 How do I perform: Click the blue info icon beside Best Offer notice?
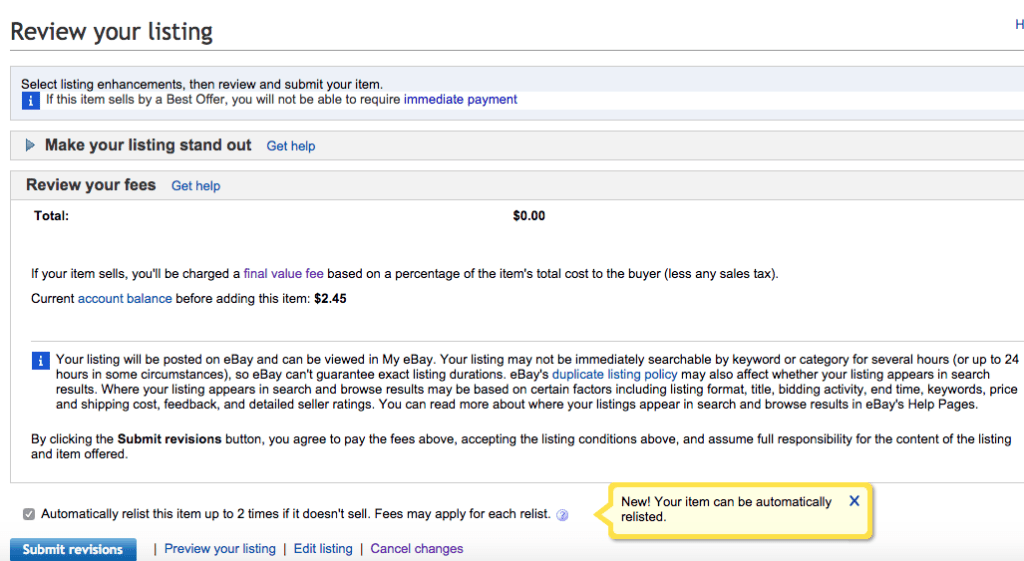(30, 100)
